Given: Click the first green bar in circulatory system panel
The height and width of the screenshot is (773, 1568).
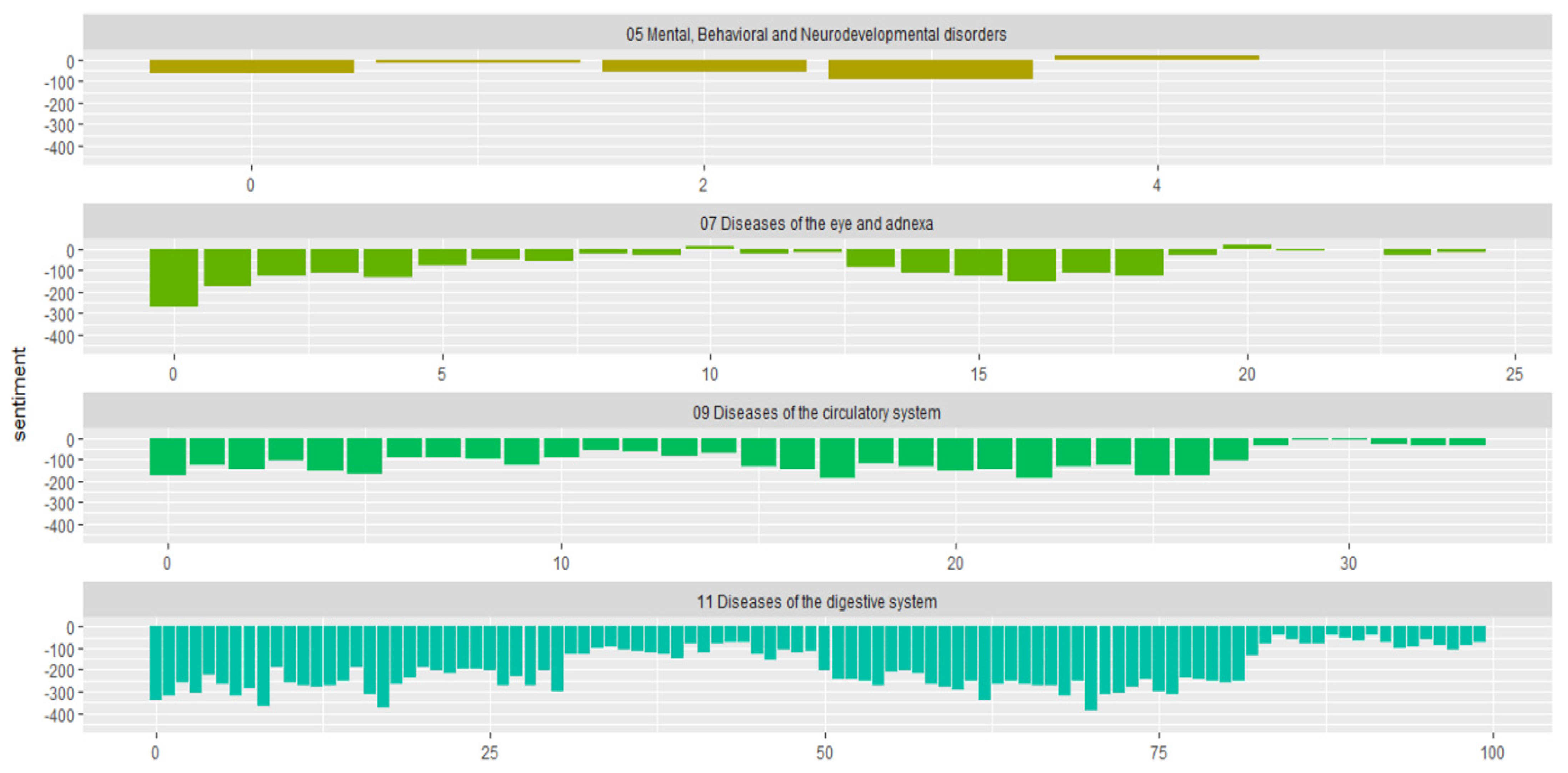Looking at the screenshot, I should click(x=167, y=456).
